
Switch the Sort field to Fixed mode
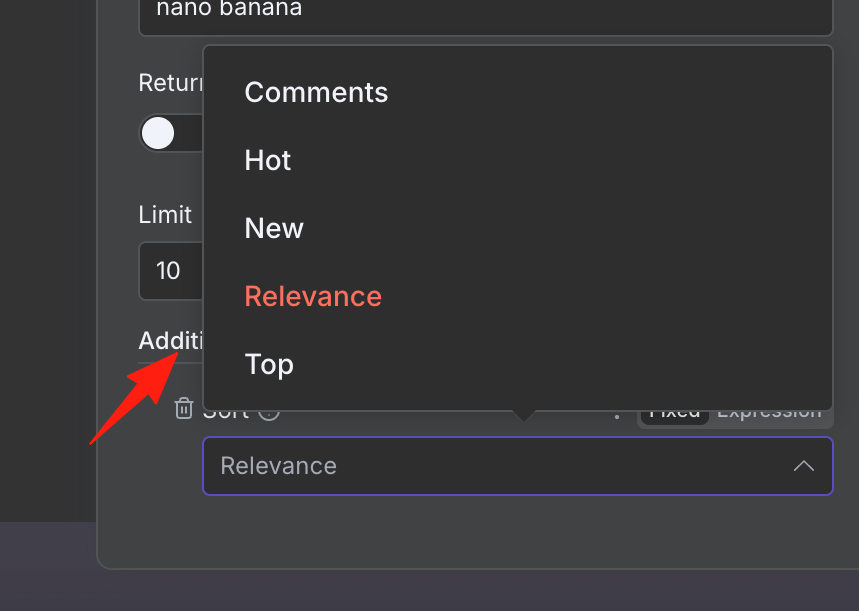click(x=674, y=415)
